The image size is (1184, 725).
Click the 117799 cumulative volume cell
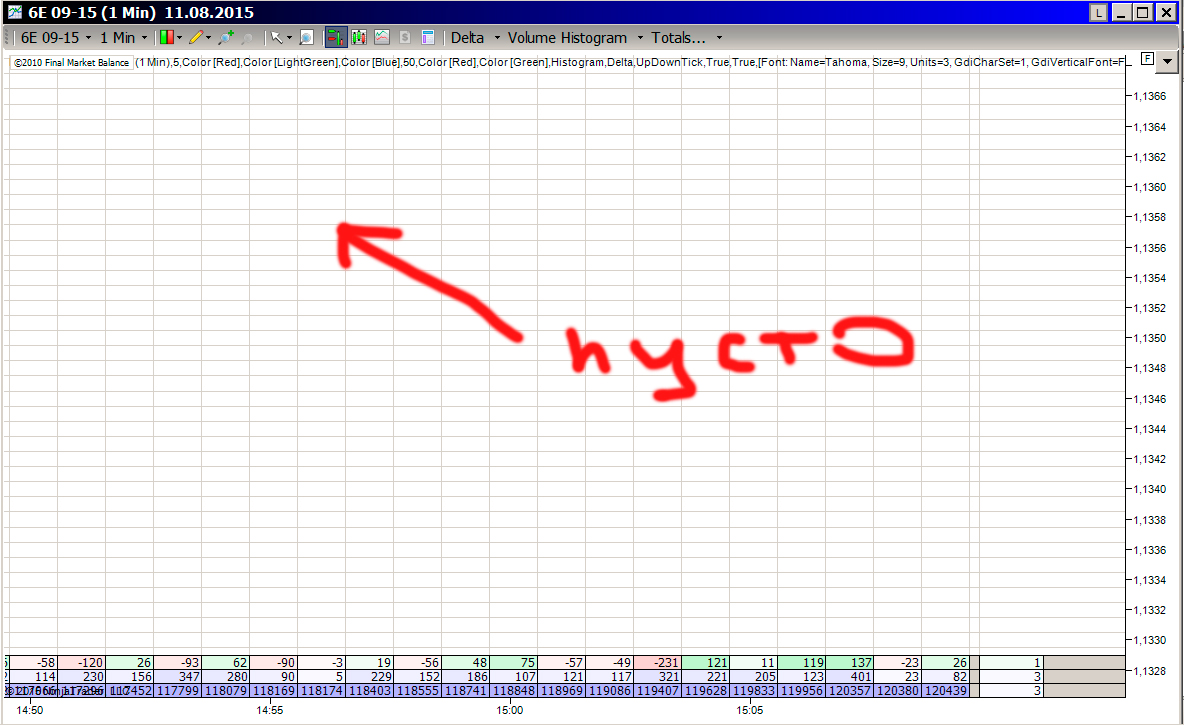coord(177,690)
